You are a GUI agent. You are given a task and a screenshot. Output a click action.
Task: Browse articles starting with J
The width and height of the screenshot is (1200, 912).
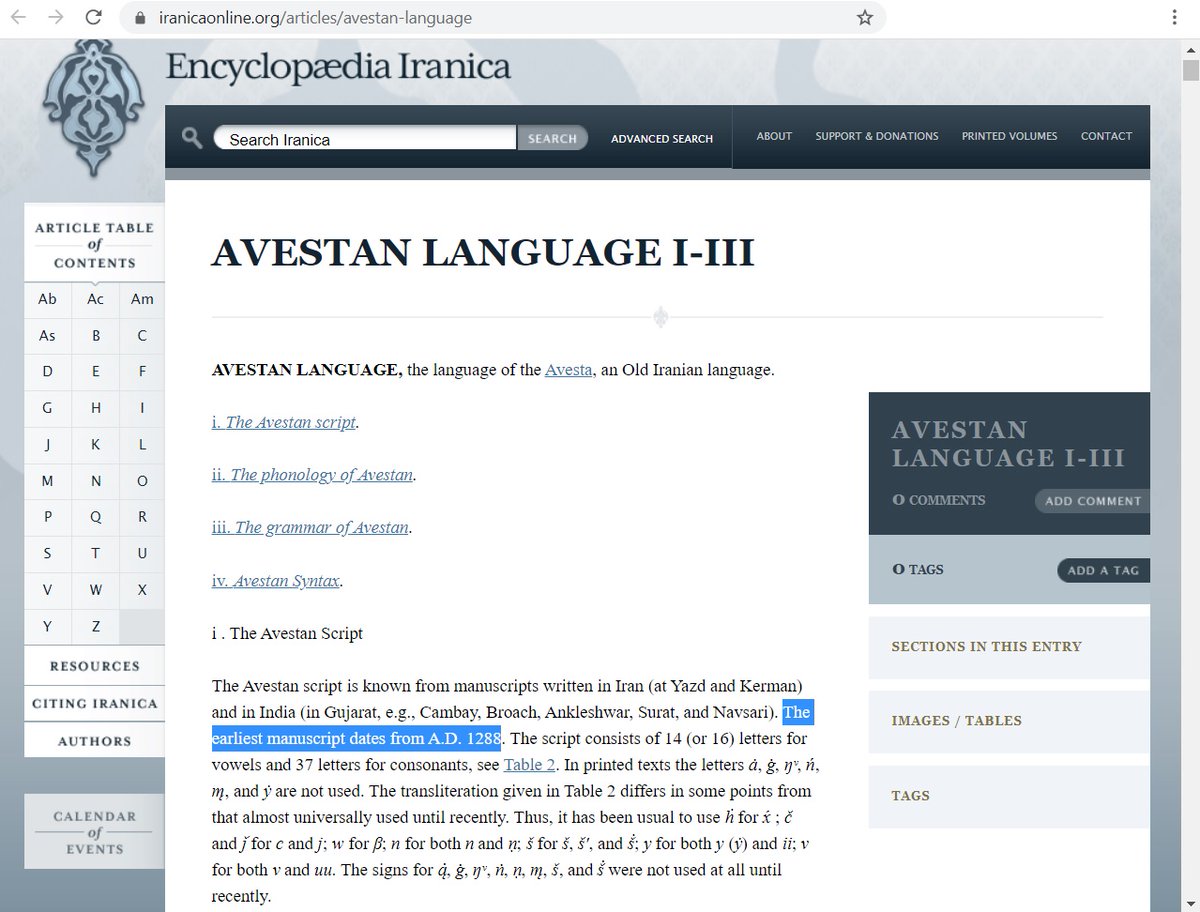coord(47,444)
